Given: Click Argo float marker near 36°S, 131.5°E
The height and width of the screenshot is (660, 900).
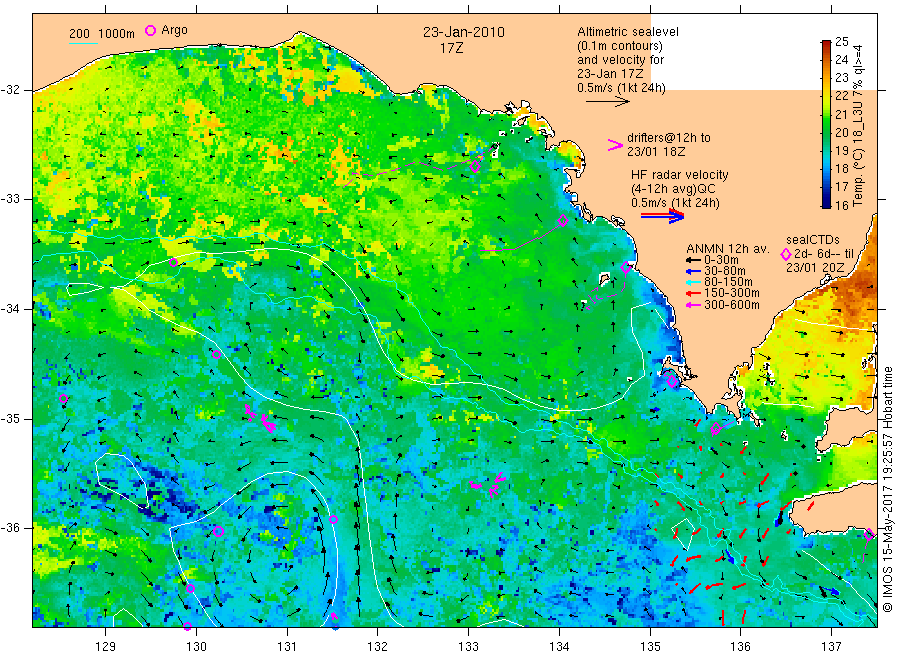Looking at the screenshot, I should (333, 519).
